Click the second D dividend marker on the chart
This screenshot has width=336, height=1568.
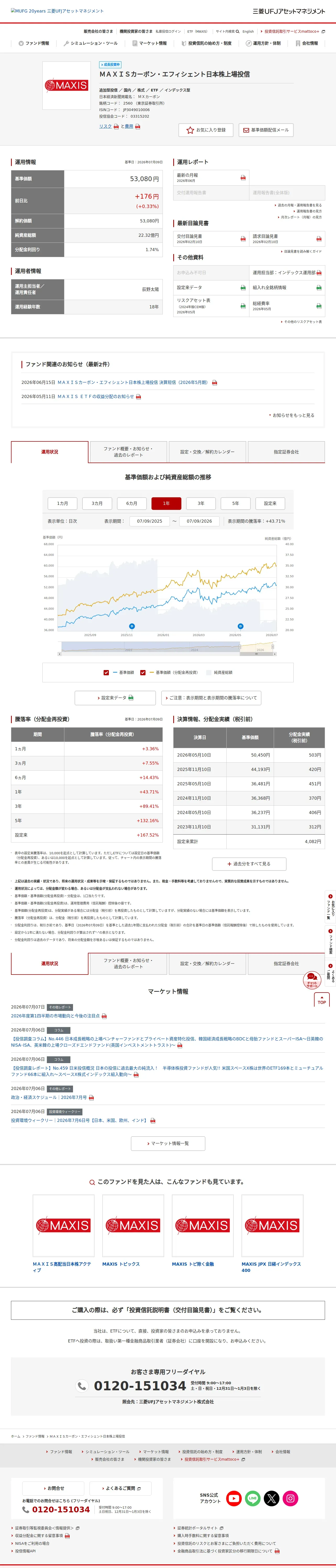240,626
